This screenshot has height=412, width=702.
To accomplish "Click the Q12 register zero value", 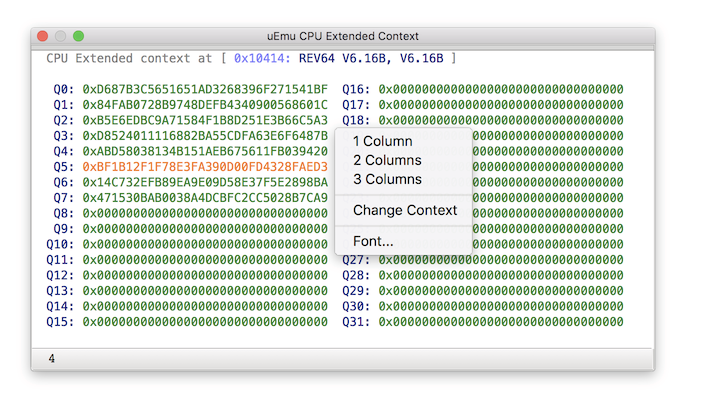I will (x=205, y=275).
